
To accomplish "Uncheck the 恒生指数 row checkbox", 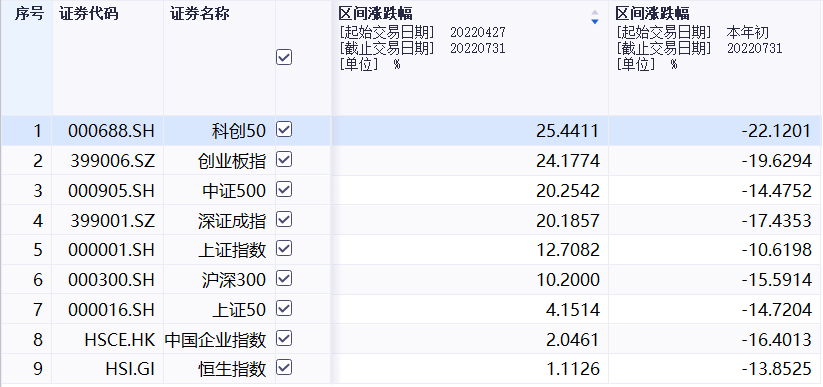I will pyautogui.click(x=284, y=368).
